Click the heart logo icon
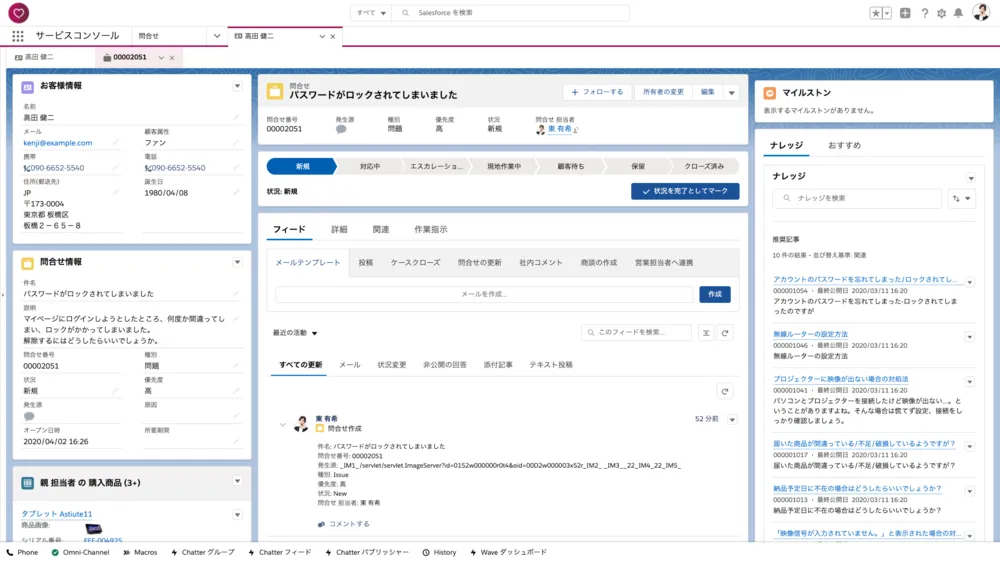1000x563 pixels. coord(18,13)
